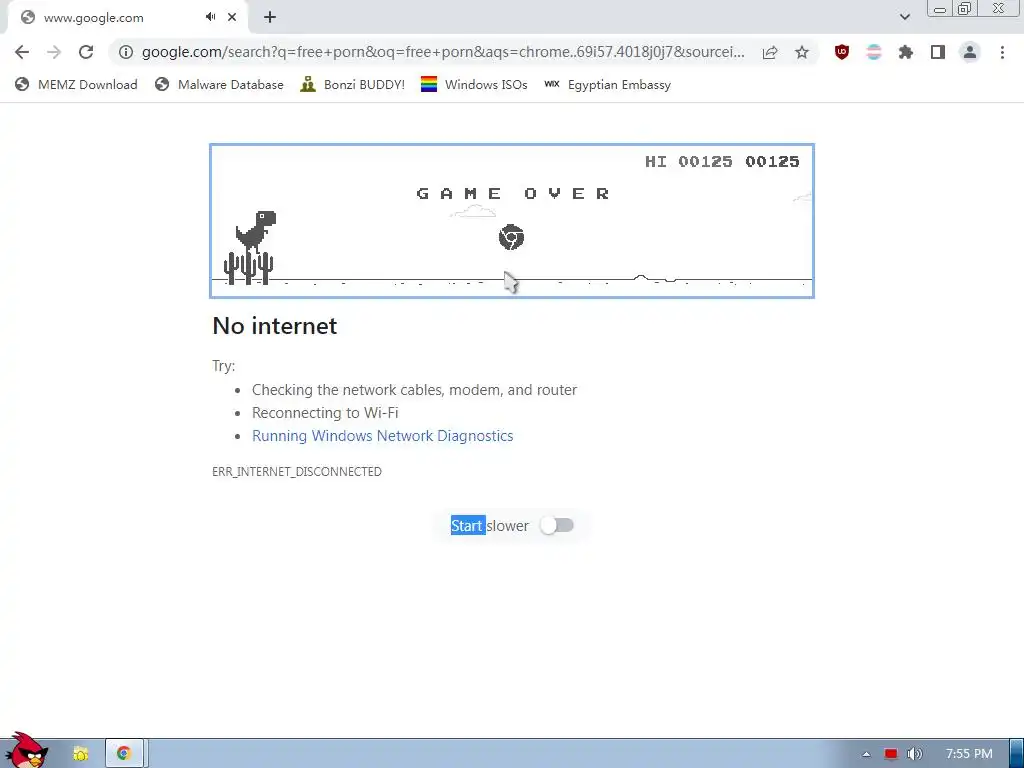1024x768 pixels.
Task: Open the volume speaker tray icon
Action: tap(914, 754)
